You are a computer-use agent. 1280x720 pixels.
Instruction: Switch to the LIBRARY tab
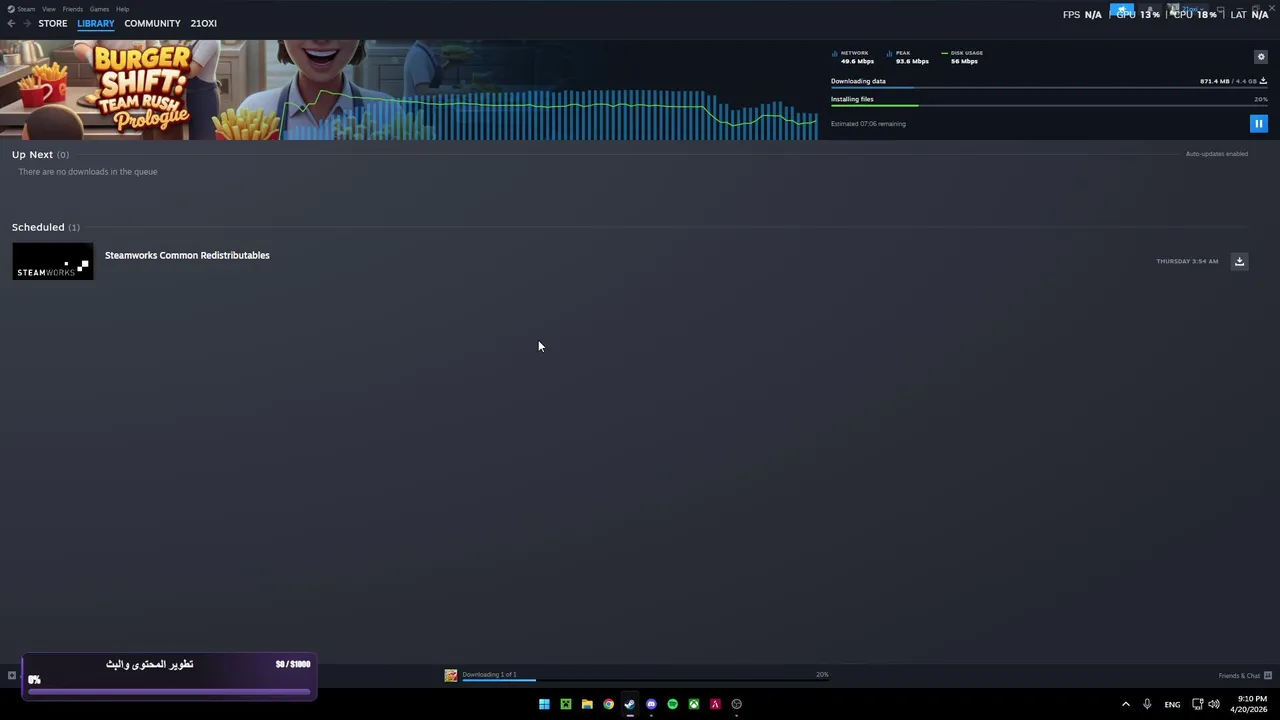coord(96,23)
